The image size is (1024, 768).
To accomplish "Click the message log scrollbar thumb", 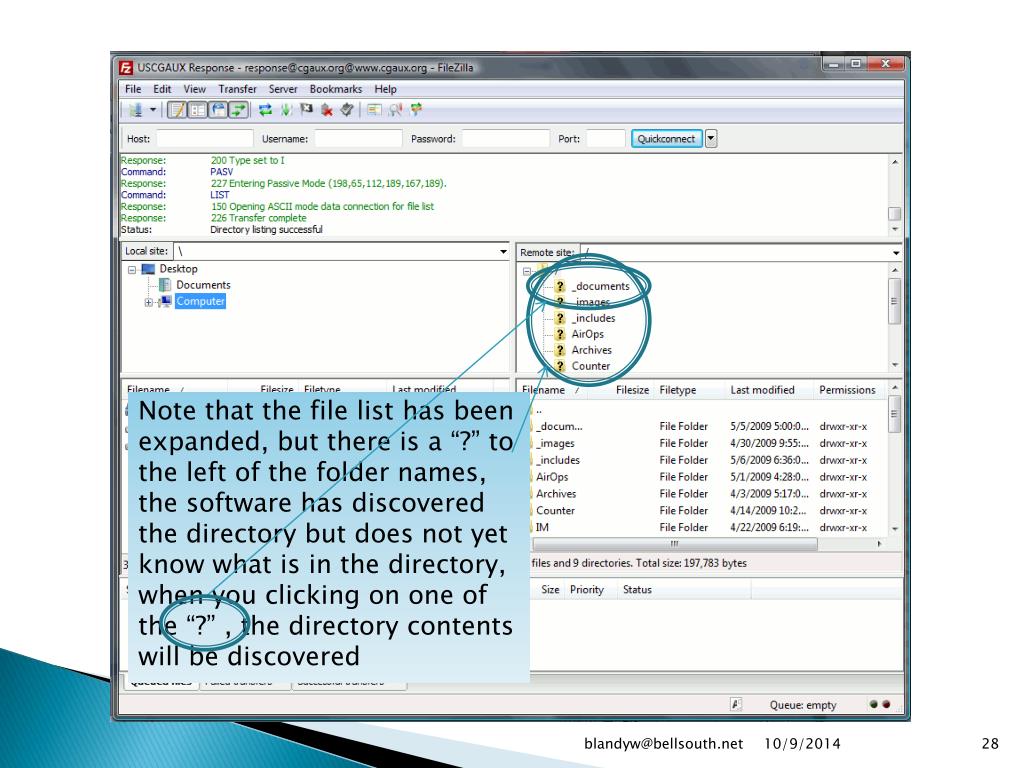I will [895, 214].
